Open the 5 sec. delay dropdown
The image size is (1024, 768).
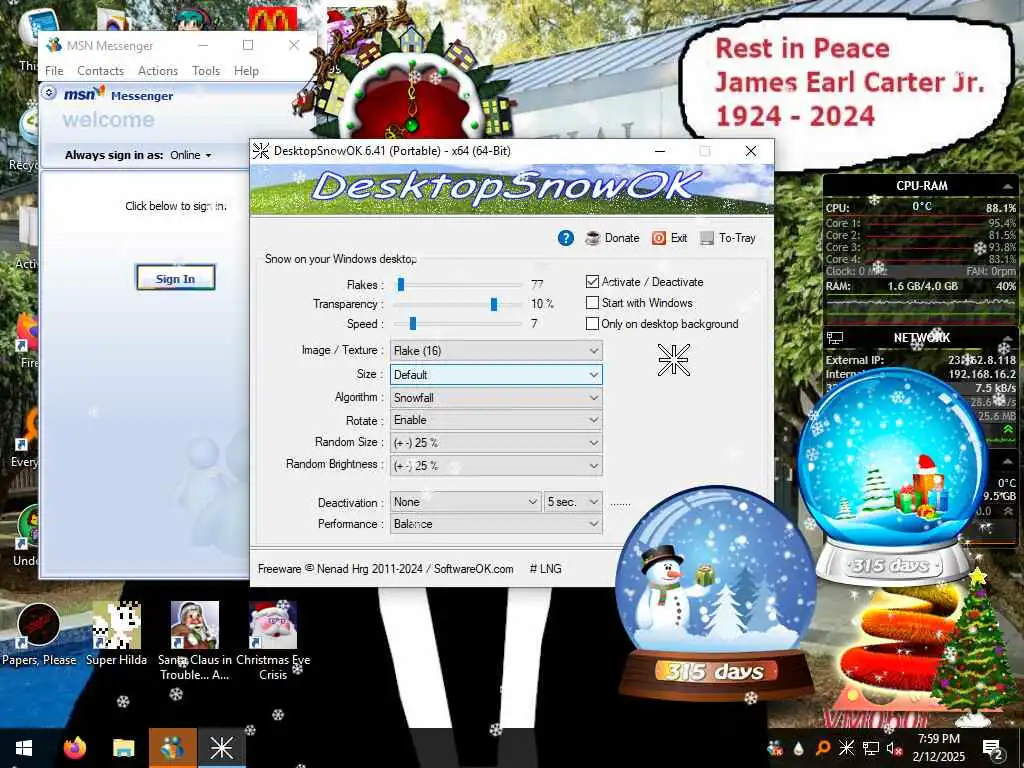tap(573, 502)
